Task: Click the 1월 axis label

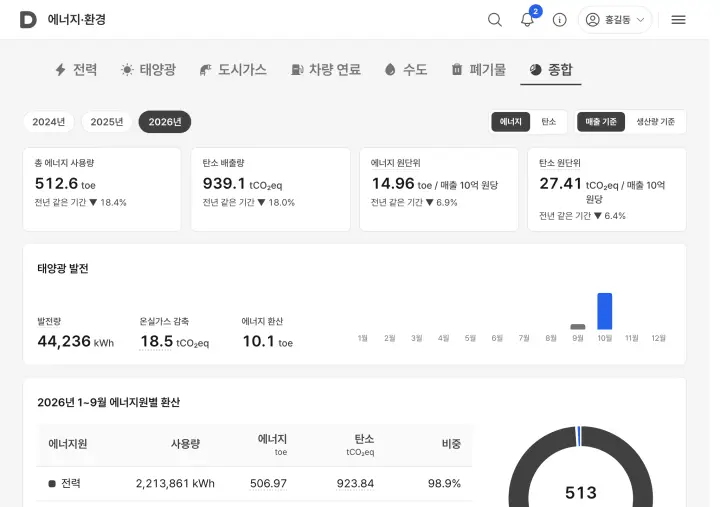Action: [x=363, y=338]
